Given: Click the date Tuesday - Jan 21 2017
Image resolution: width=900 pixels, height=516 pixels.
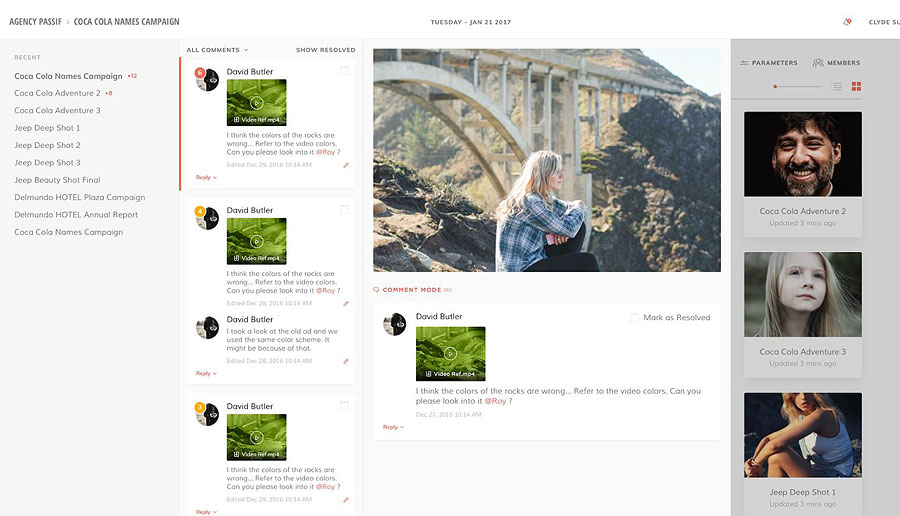Looking at the screenshot, I should click(x=471, y=22).
